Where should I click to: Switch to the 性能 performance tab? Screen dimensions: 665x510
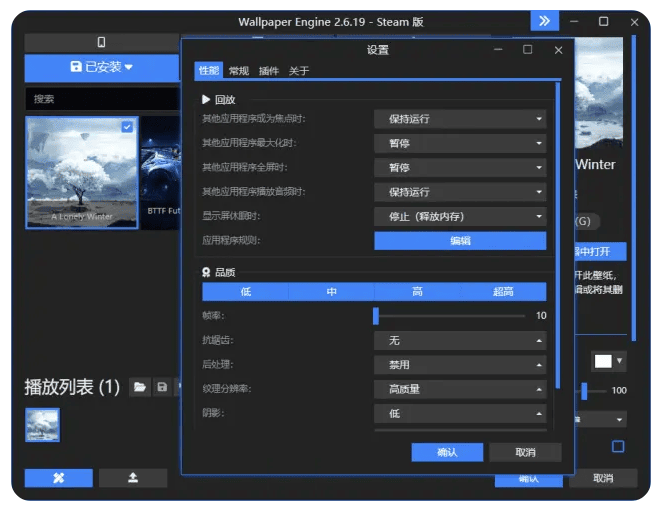pyautogui.click(x=209, y=70)
